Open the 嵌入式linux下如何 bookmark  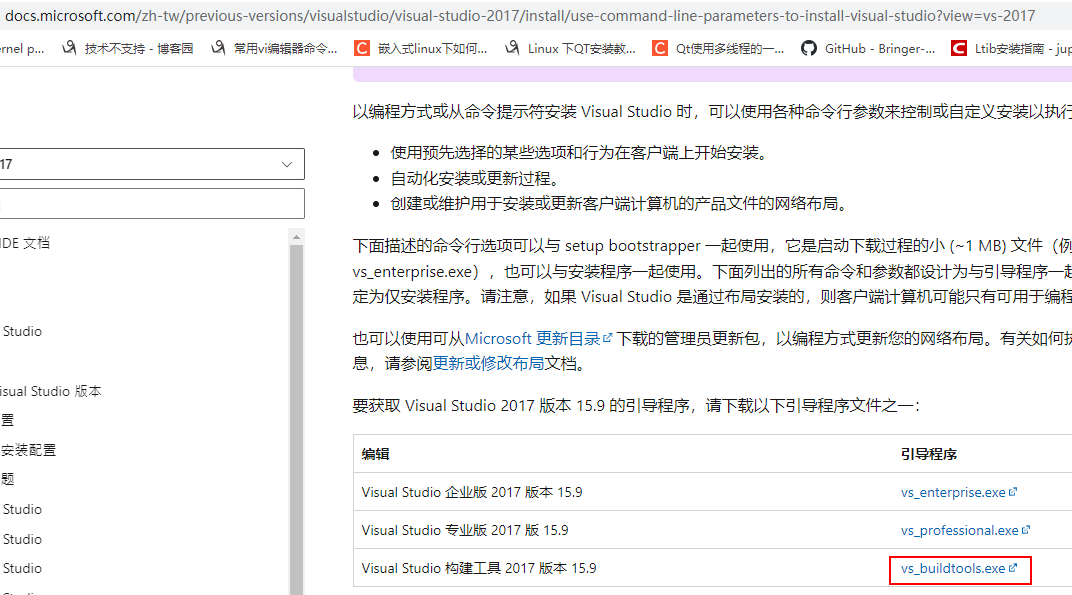(421, 49)
